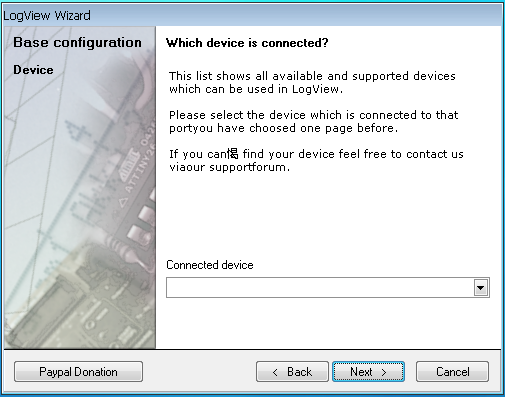Screen dimensions: 505x397
Task: Click the 'This list shows all available' paragraph
Action: click(312, 83)
